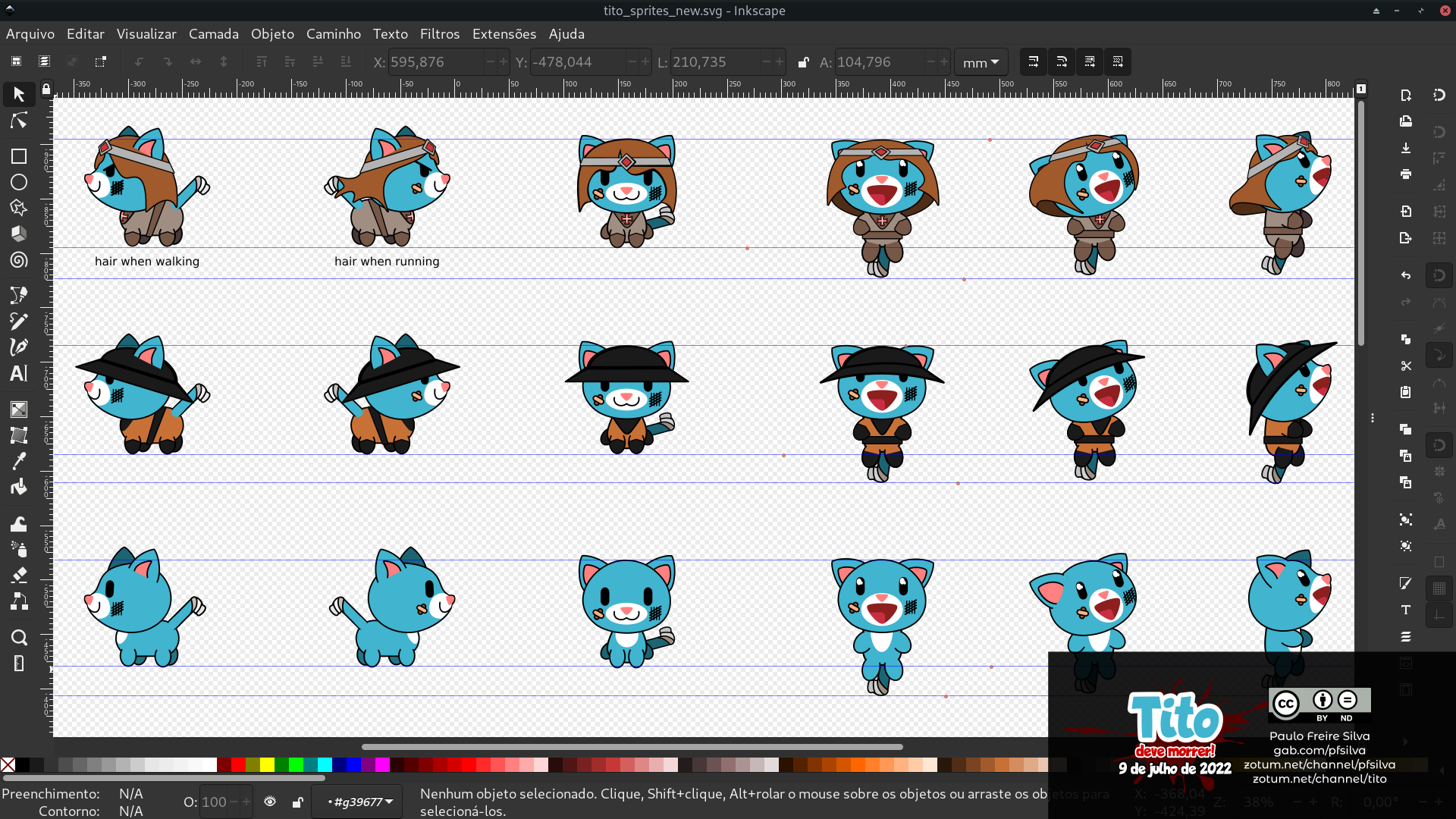The height and width of the screenshot is (819, 1456).
Task: Select the Rectangle tool
Action: [18, 156]
